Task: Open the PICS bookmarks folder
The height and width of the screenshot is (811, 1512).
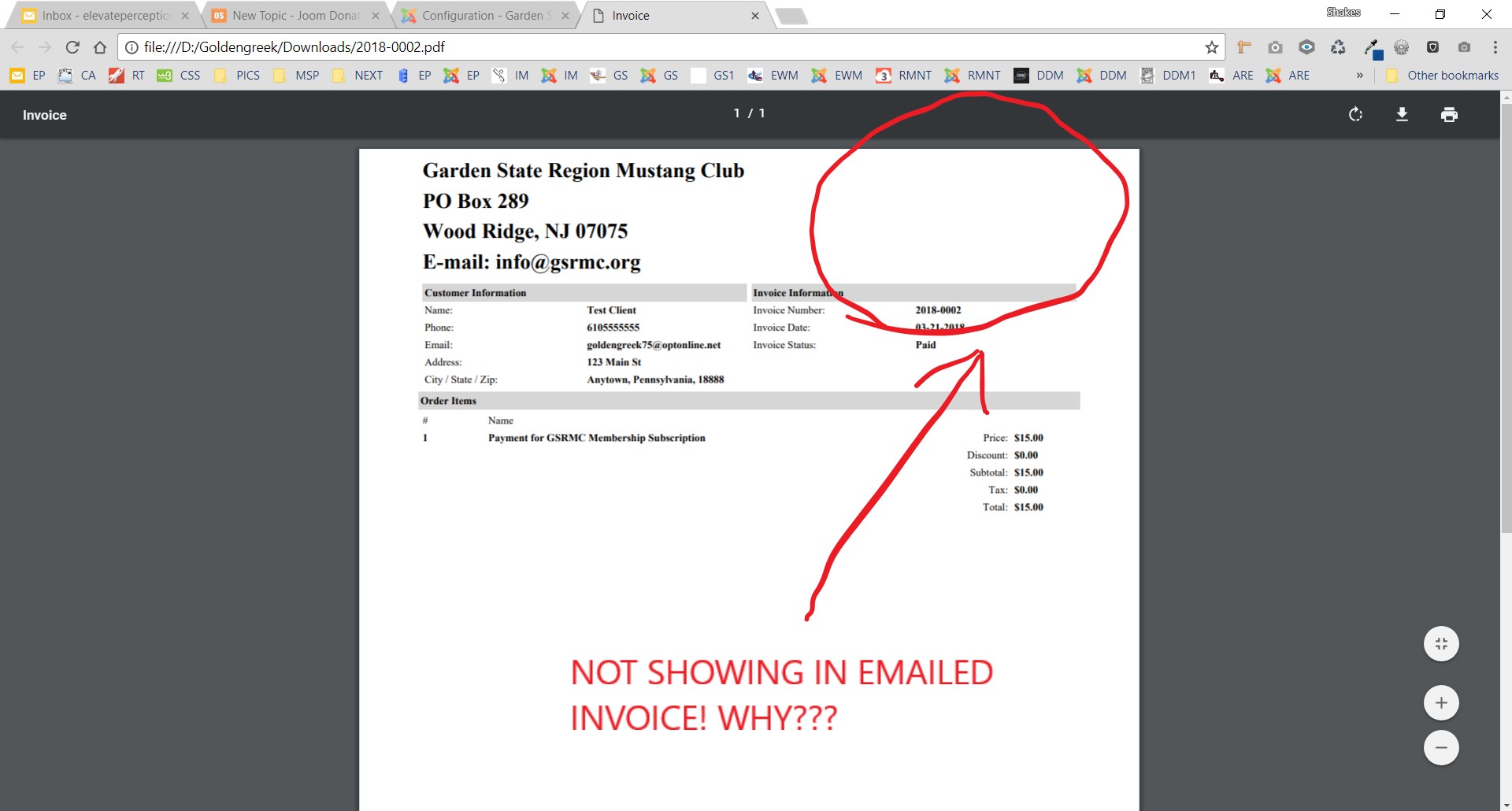Action: (x=237, y=76)
